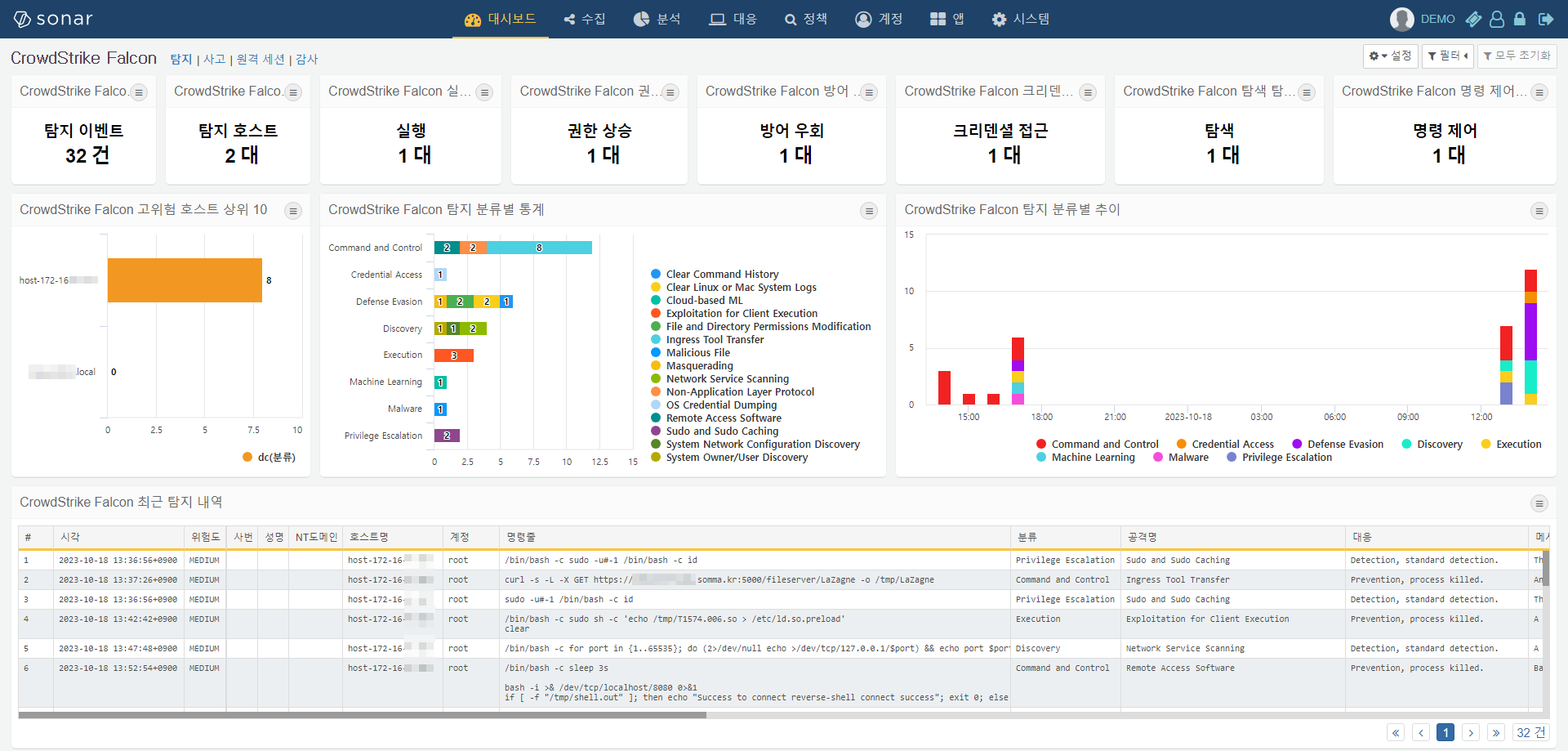Go to first page of detection table
Screen dimensions: 1568x751
pyautogui.click(x=1396, y=732)
